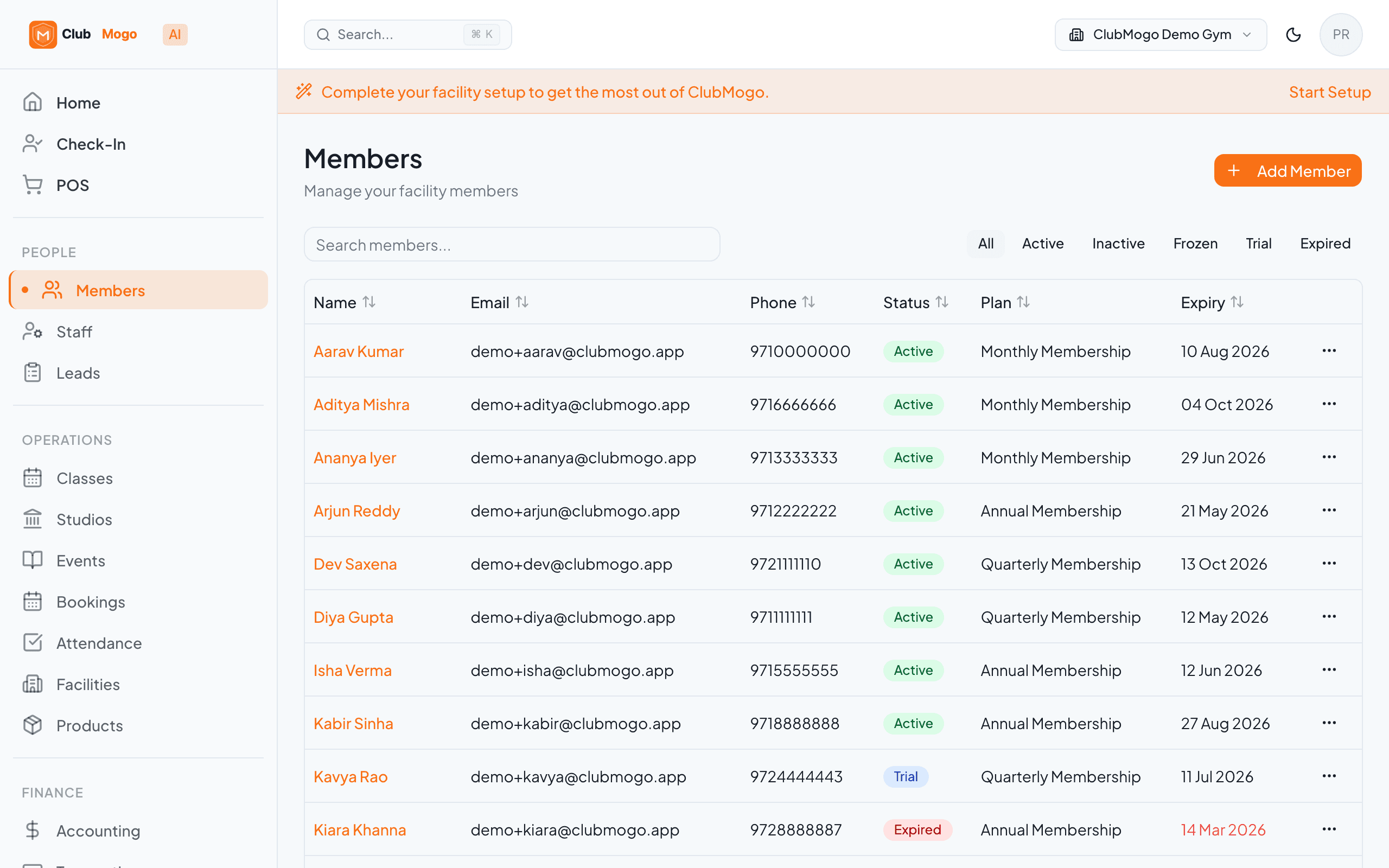Screen dimensions: 1389x868
Task: Open Kiara Khanna's member profile
Action: (x=359, y=829)
